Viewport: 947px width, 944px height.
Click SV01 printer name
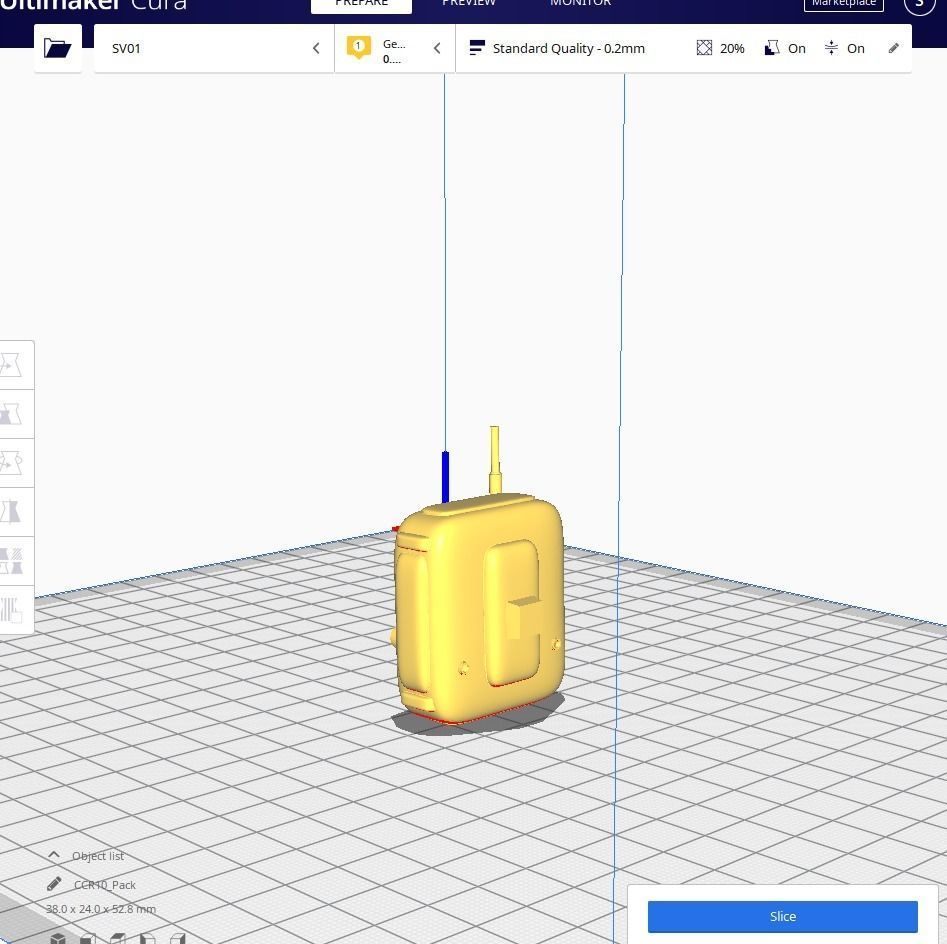(x=126, y=48)
